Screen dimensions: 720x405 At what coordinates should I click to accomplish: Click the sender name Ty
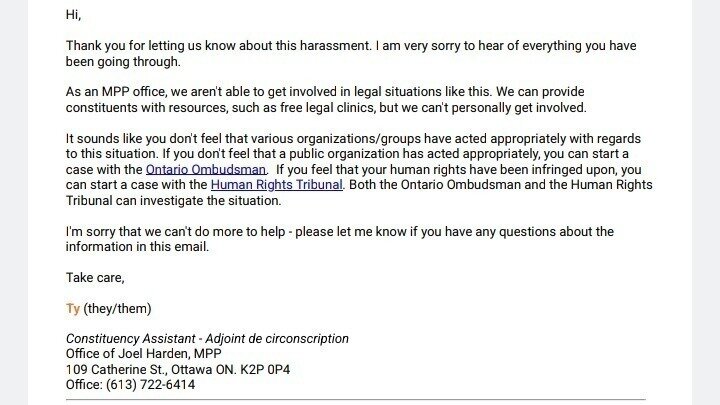[73, 308]
